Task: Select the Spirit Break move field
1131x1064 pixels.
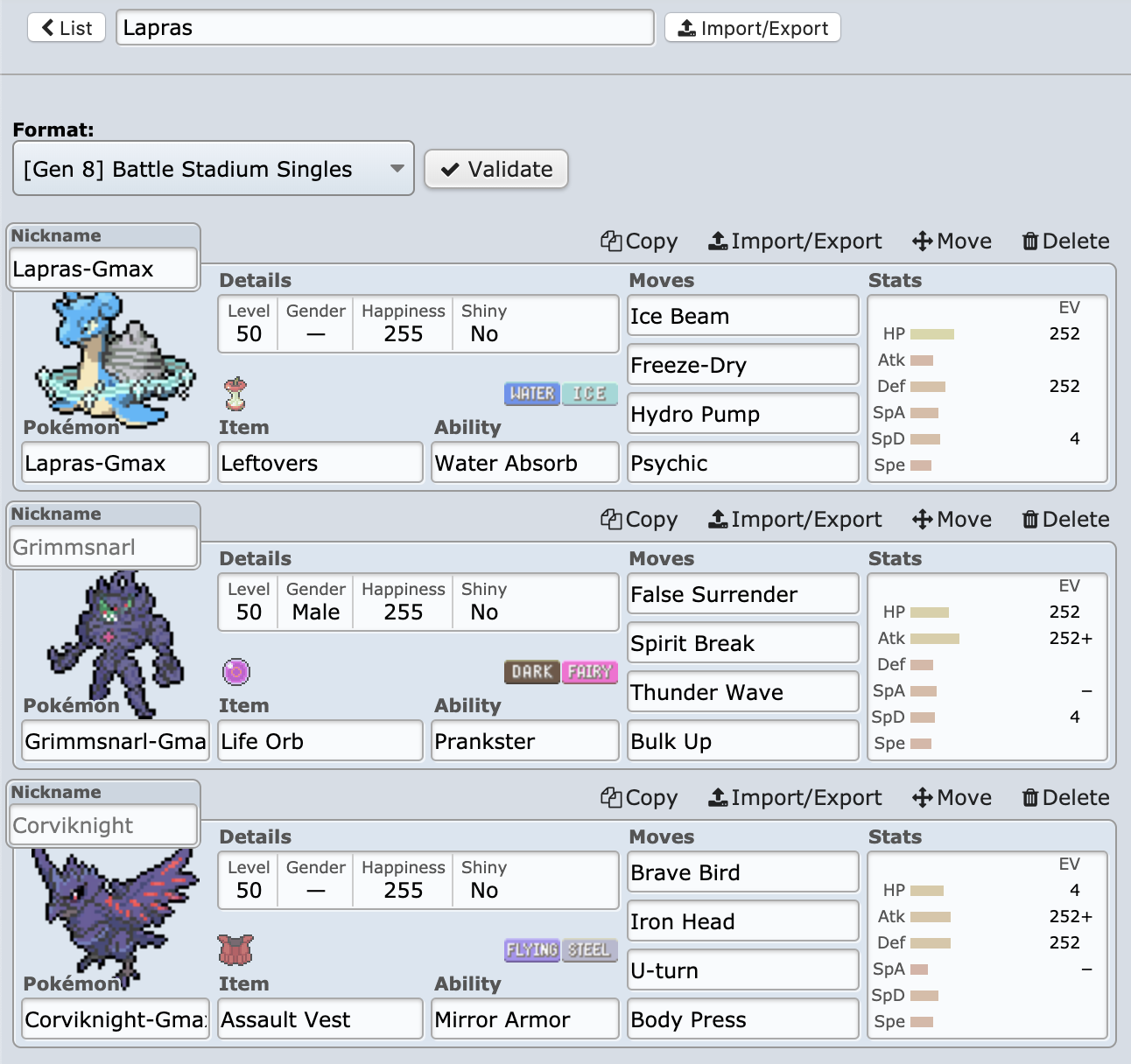Action: [x=743, y=643]
